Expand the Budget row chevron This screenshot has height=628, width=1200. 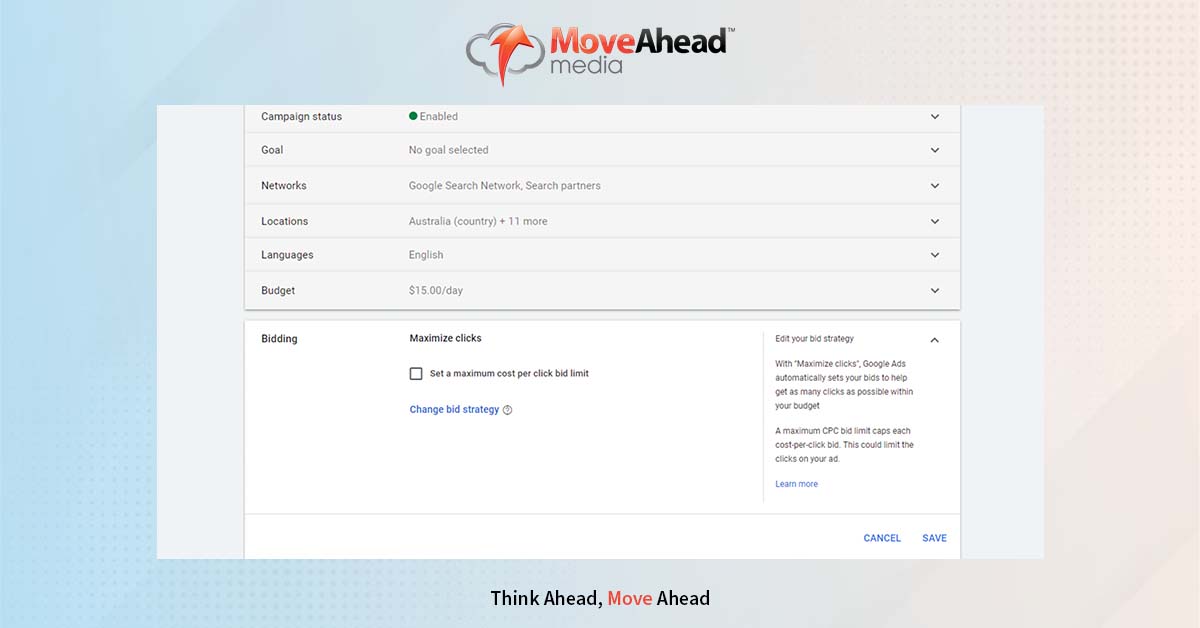click(x=935, y=291)
